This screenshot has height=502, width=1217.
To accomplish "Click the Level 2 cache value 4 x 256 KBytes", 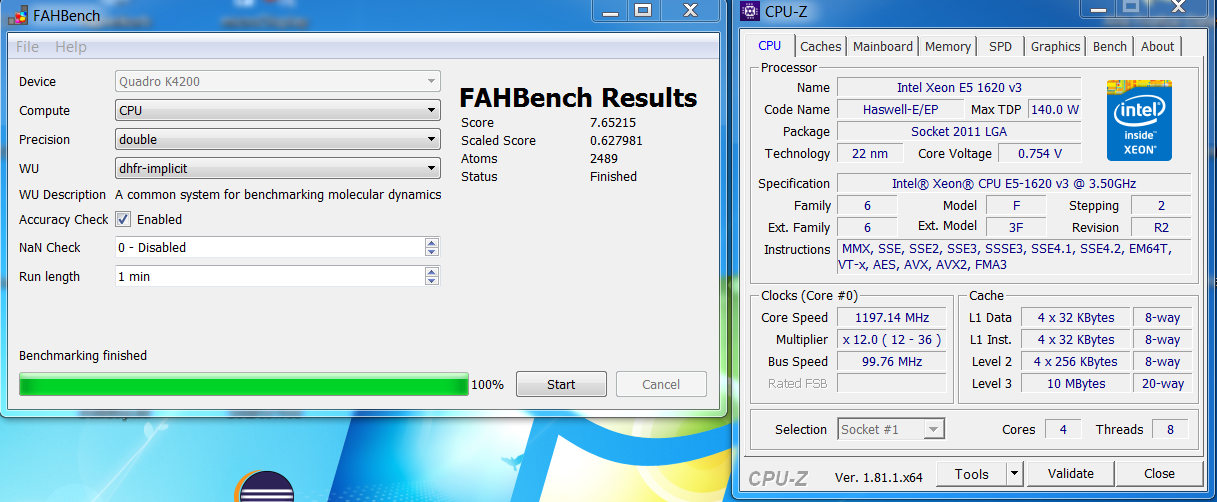I will pos(1075,362).
